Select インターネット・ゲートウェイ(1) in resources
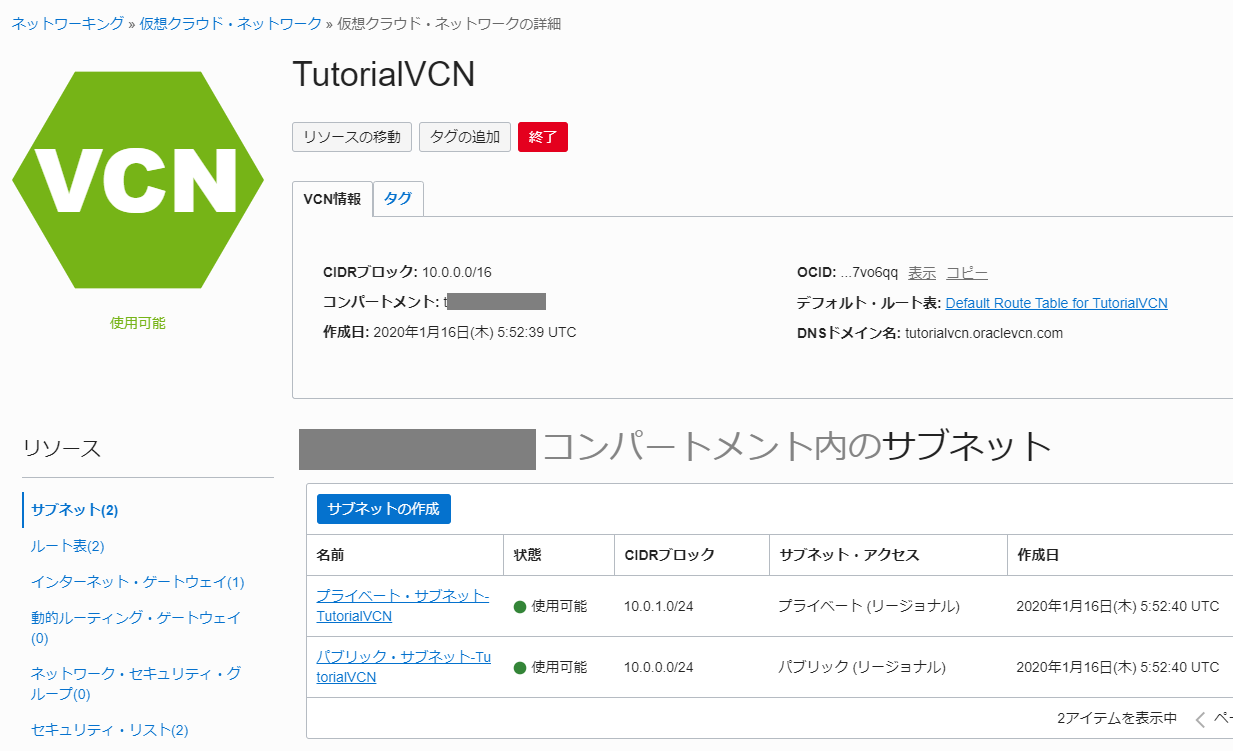Viewport: 1233px width, 751px height. pos(137,582)
